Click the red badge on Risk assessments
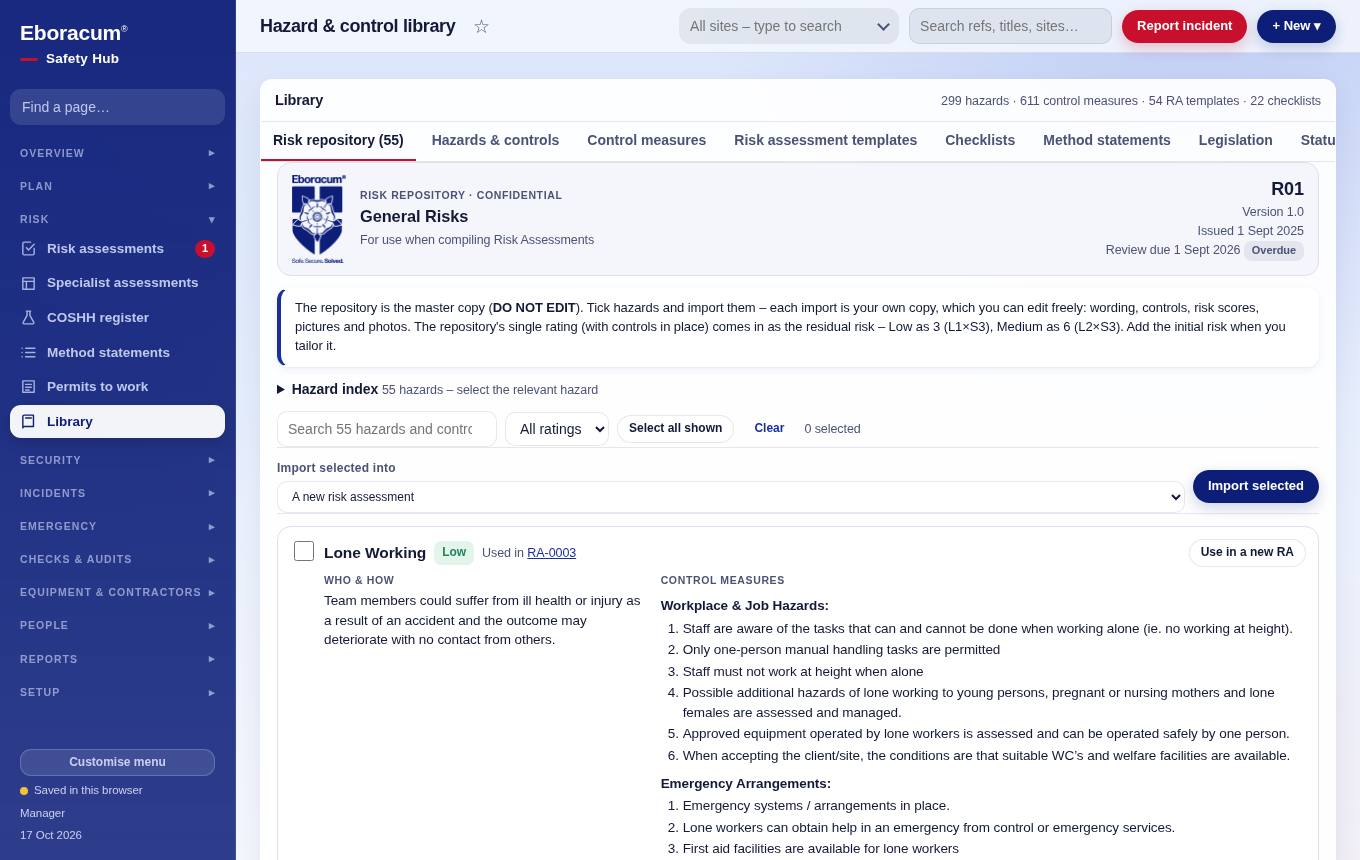The height and width of the screenshot is (860, 1360). click(x=205, y=249)
